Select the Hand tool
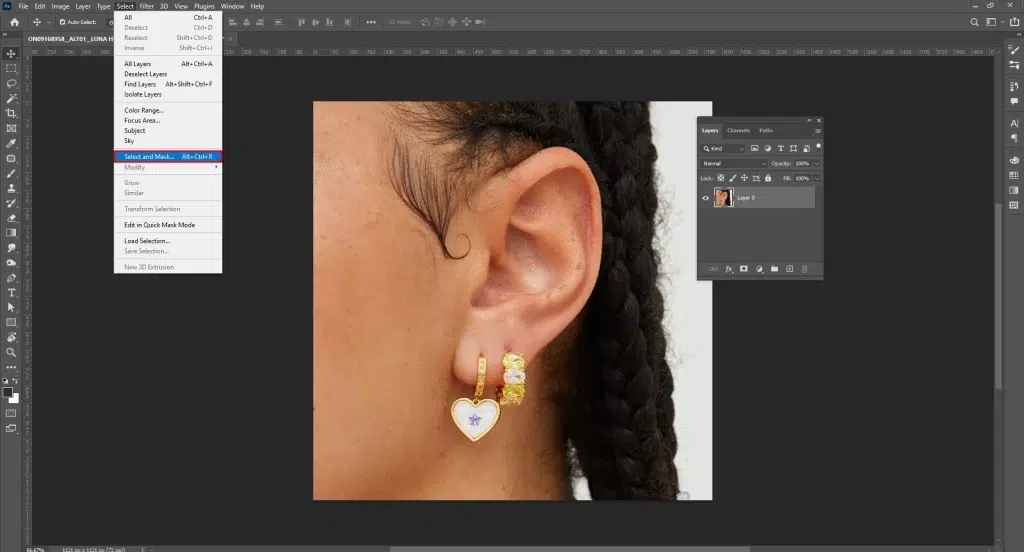This screenshot has width=1024, height=552. pyautogui.click(x=11, y=338)
